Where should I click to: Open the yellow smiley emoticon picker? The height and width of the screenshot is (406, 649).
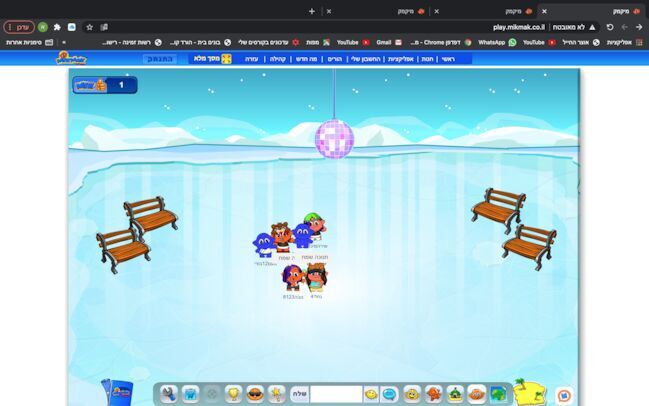click(371, 394)
